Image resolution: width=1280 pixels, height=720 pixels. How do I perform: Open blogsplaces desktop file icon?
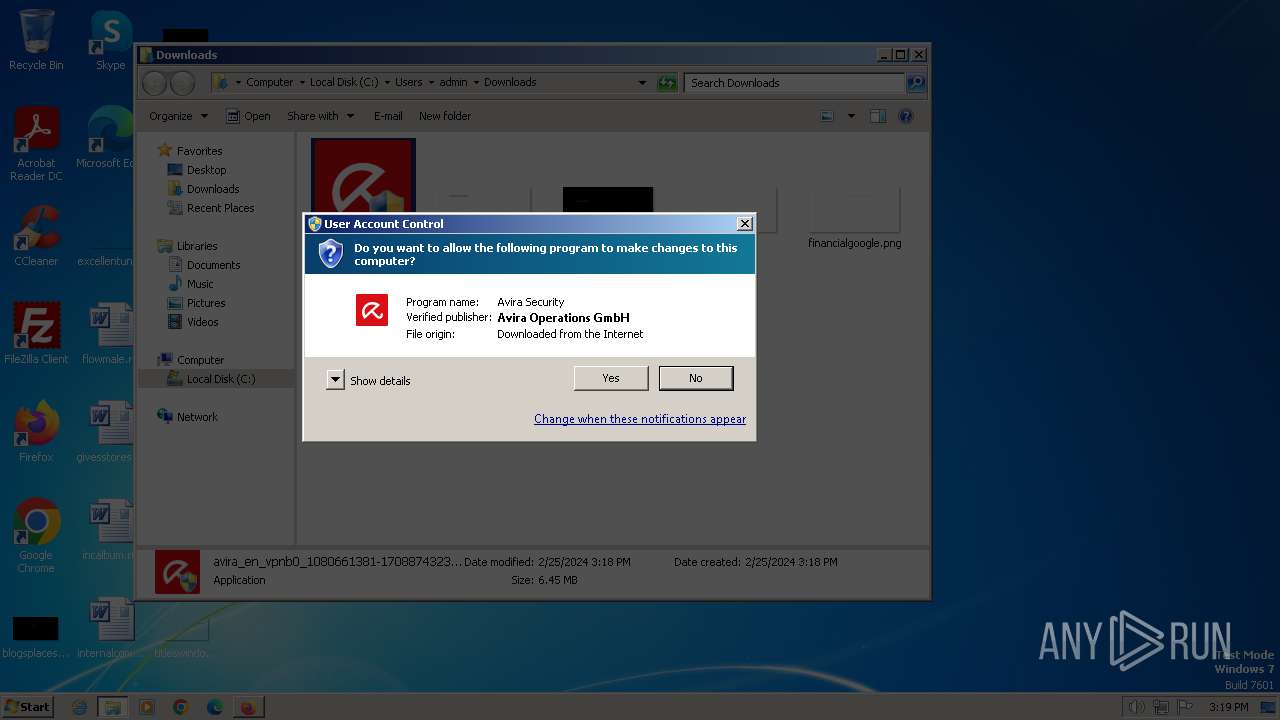36,637
